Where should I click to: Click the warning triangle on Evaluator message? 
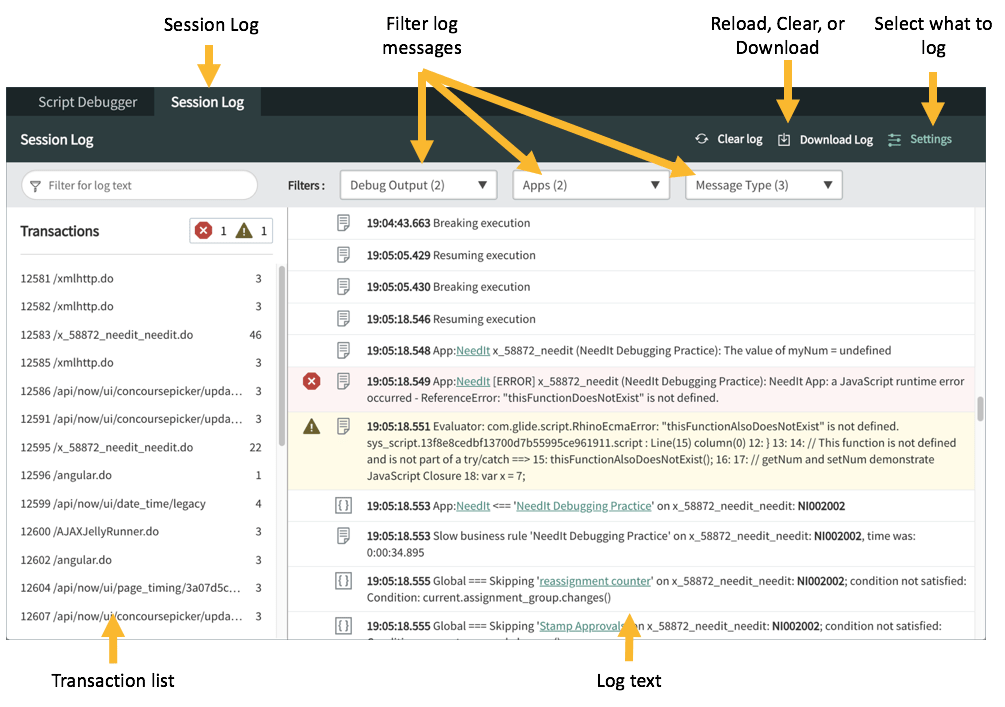(x=311, y=426)
